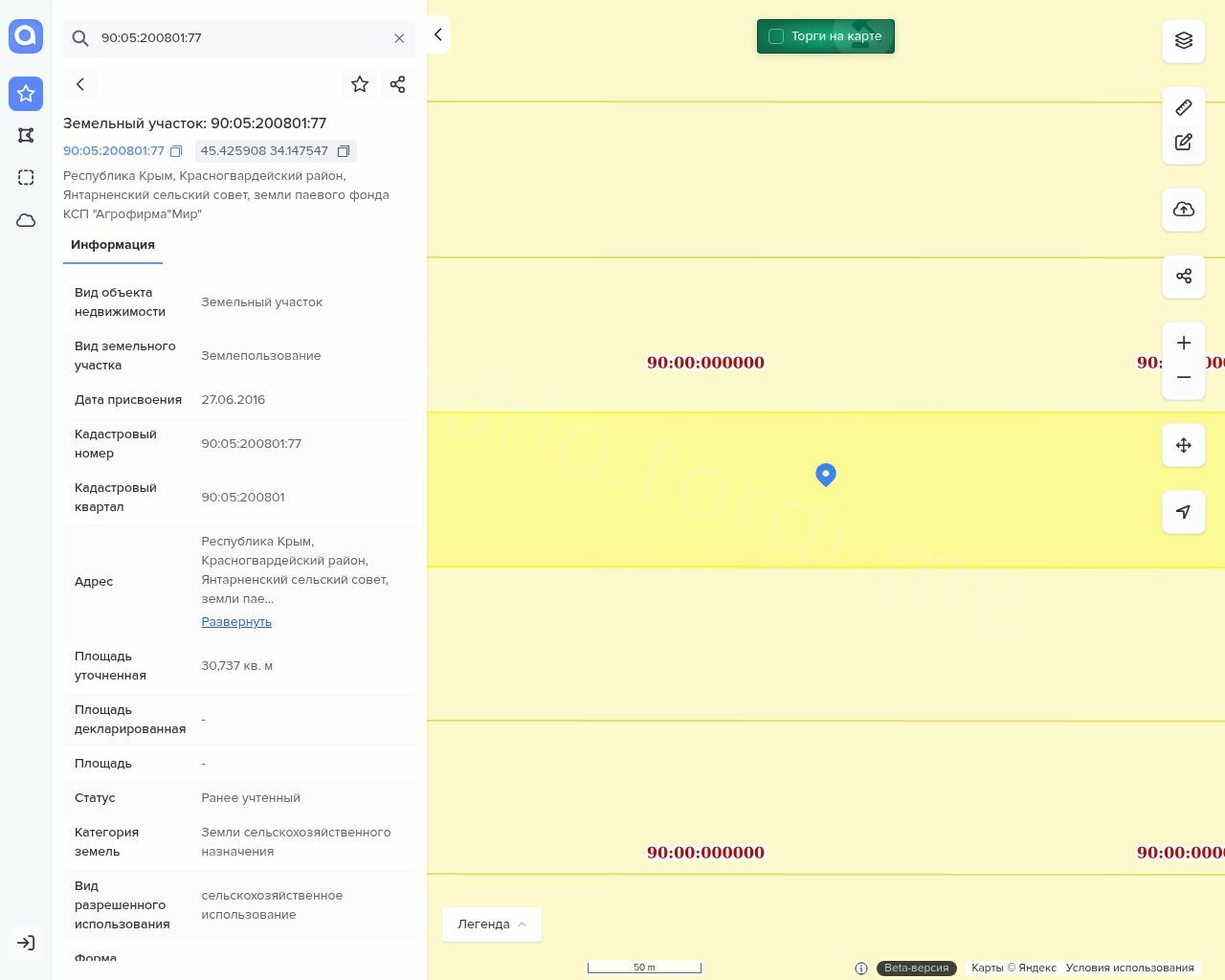
Task: Open the map drawing edit tool
Action: tap(1184, 143)
